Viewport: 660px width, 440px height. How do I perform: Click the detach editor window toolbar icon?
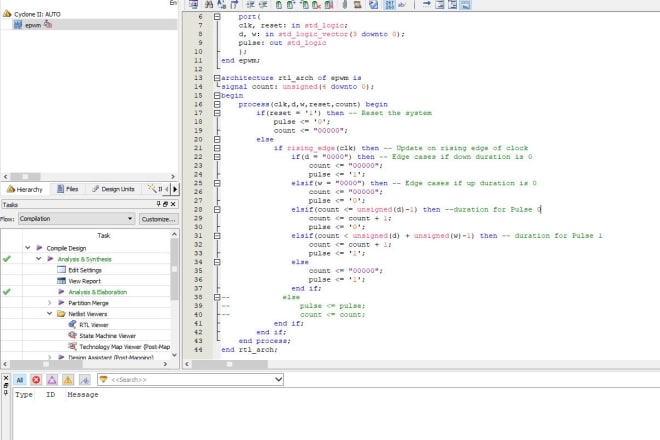pyautogui.click(x=193, y=4)
